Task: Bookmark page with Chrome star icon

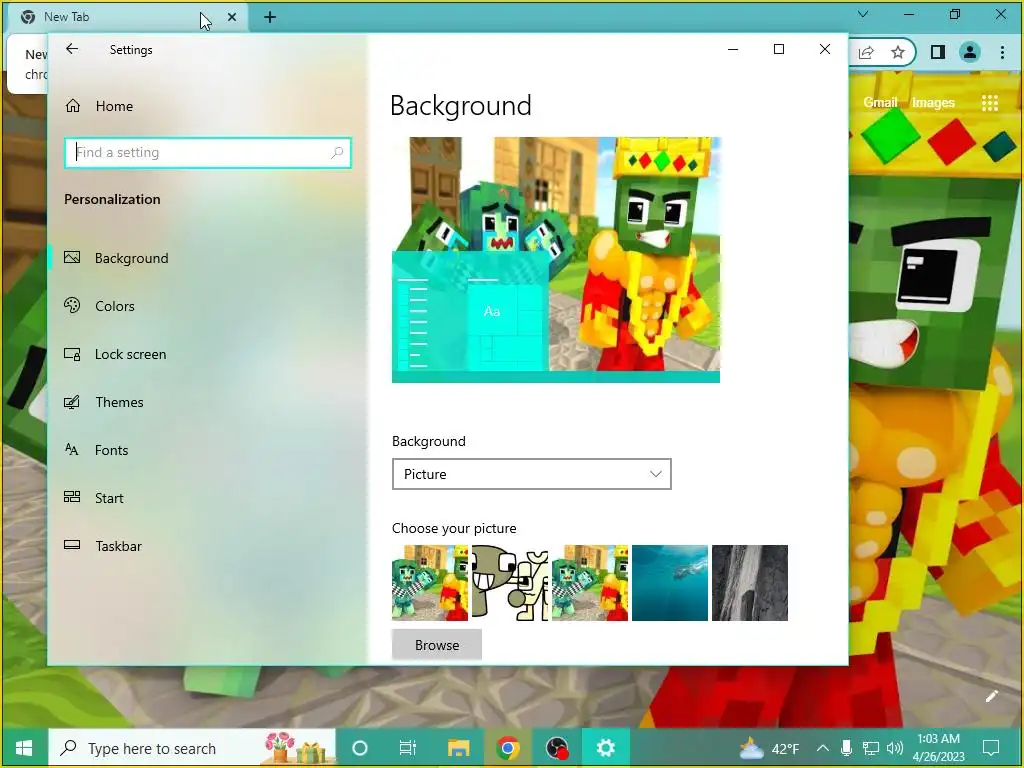Action: point(898,52)
